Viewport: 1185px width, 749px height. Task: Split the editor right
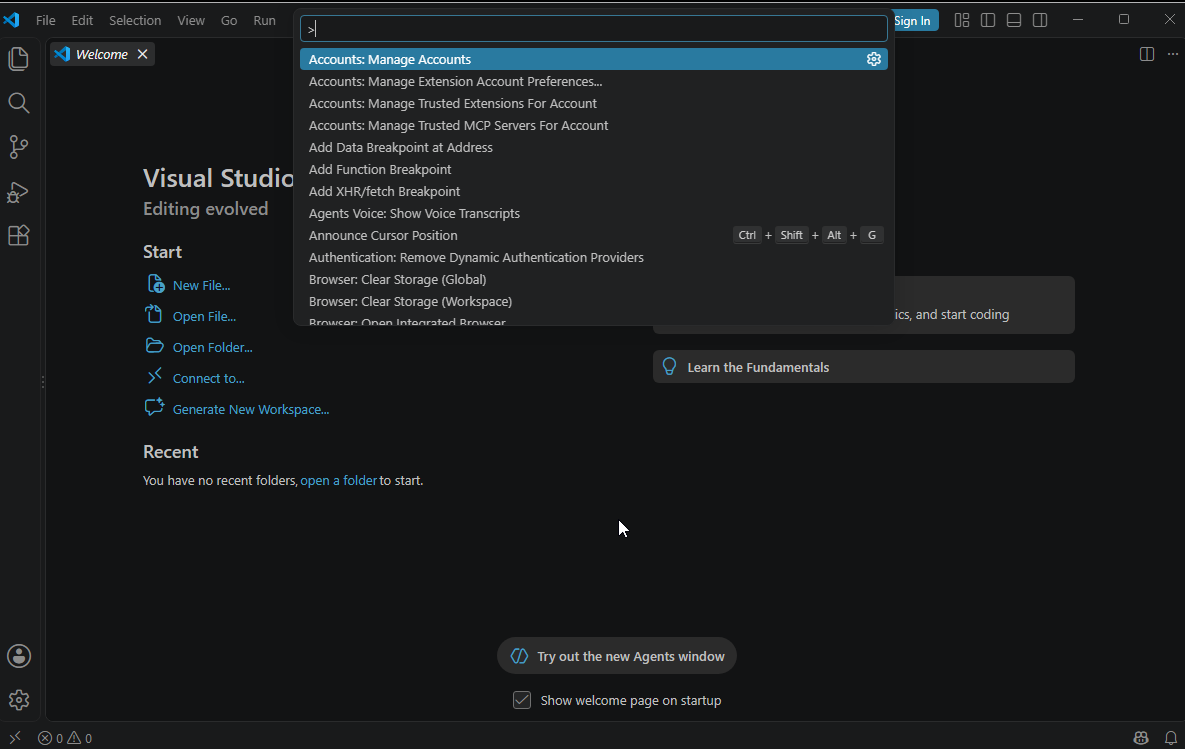point(1146,54)
